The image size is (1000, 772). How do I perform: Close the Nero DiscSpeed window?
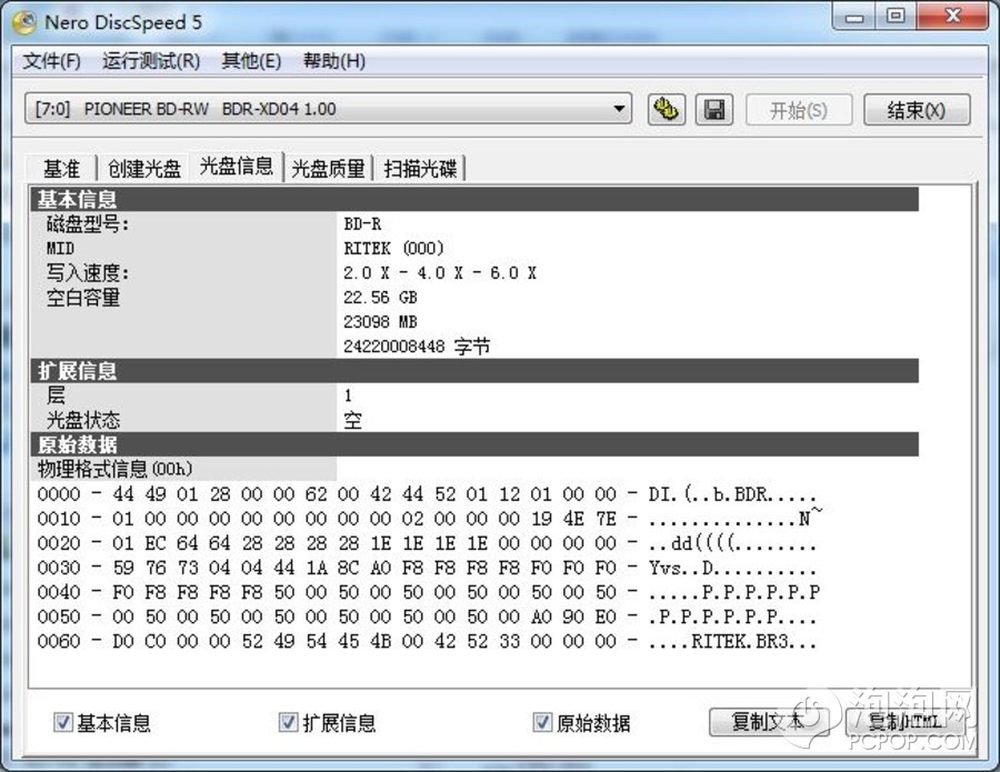tap(952, 17)
